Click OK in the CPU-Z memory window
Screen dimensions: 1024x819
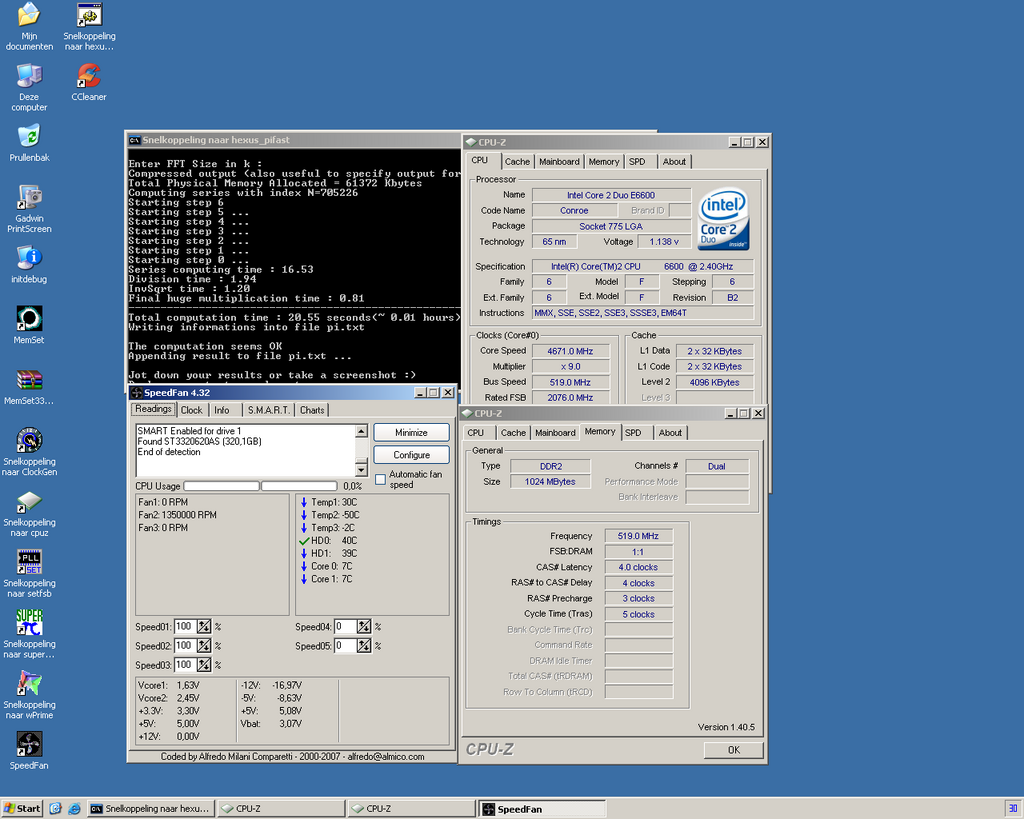pos(733,750)
